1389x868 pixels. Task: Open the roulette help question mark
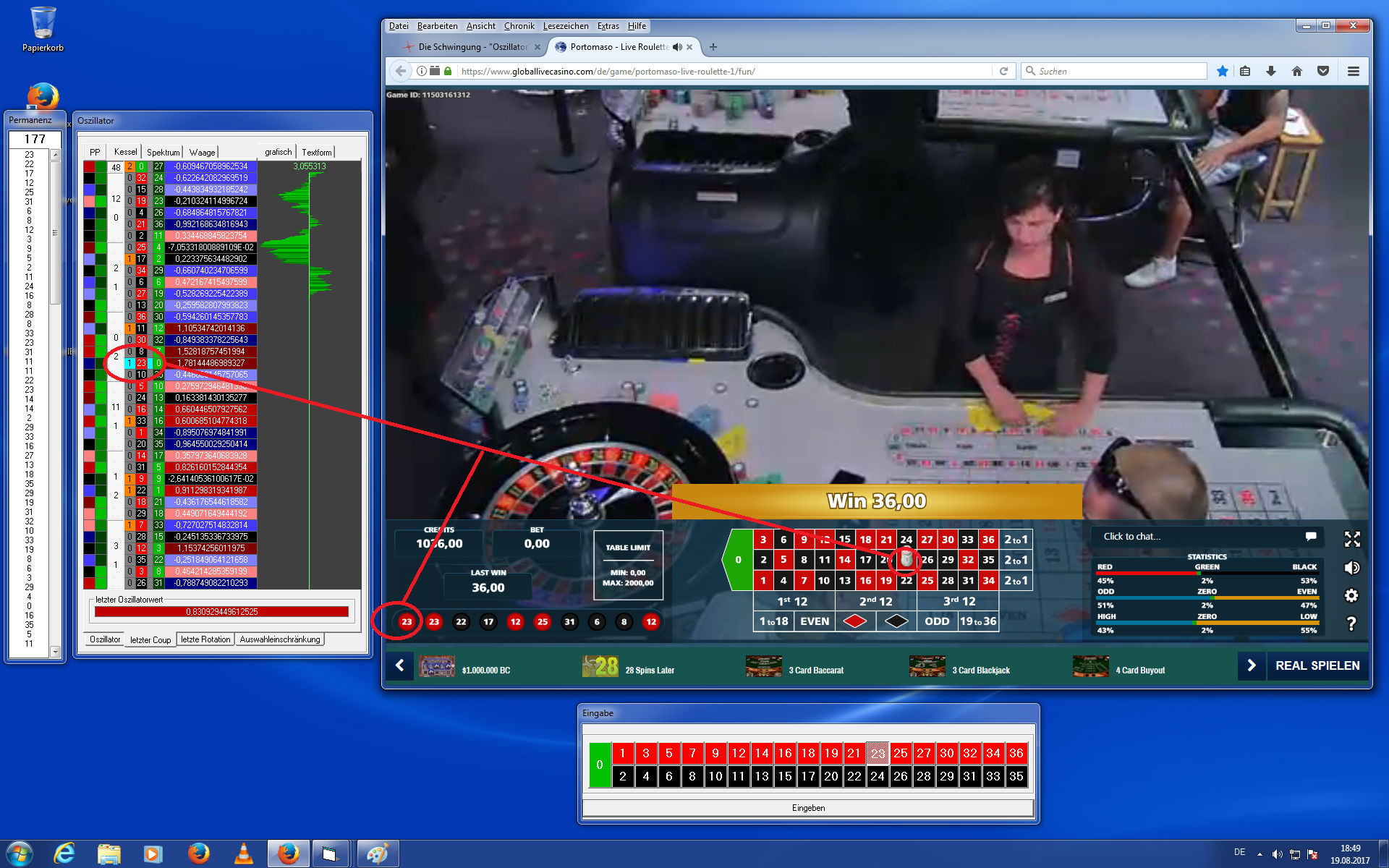[1351, 624]
